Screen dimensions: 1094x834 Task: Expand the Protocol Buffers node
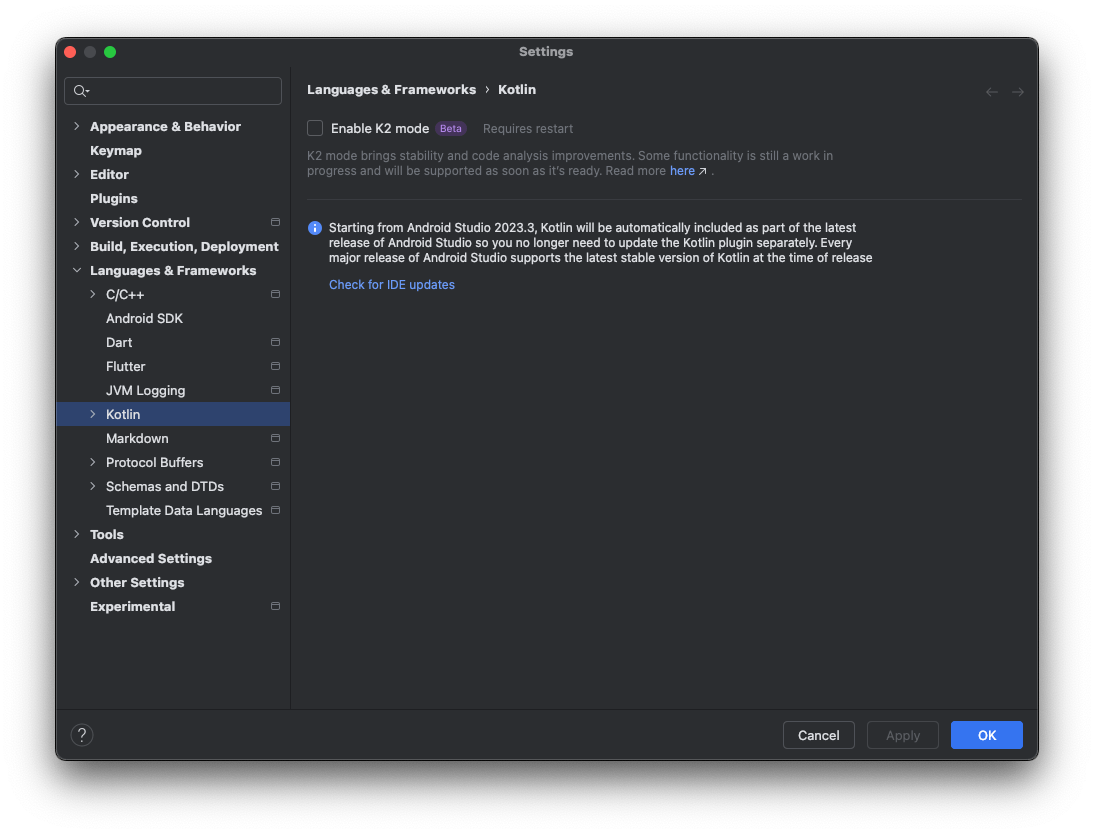coord(93,462)
